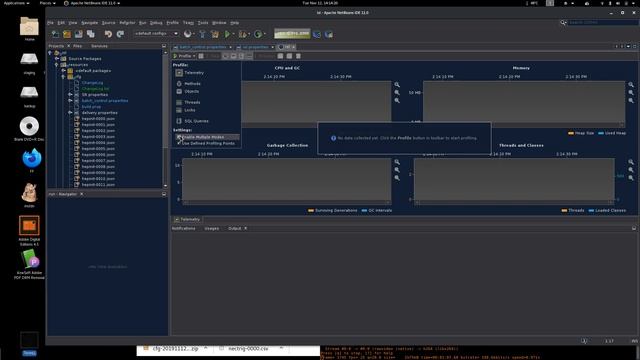Image resolution: width=640 pixels, height=360 pixels.
Task: Collapse the resources tree node
Action: tap(57, 64)
